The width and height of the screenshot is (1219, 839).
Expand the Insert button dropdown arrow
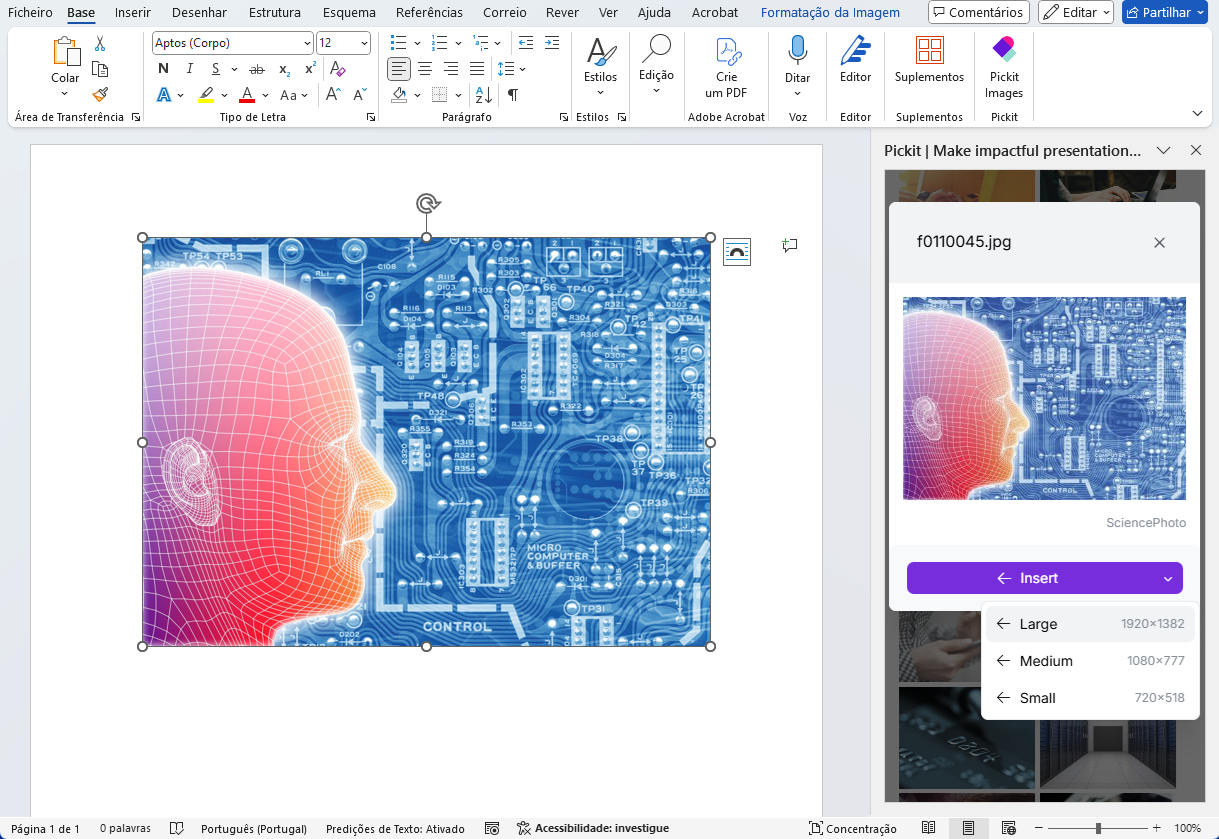pyautogui.click(x=1167, y=578)
